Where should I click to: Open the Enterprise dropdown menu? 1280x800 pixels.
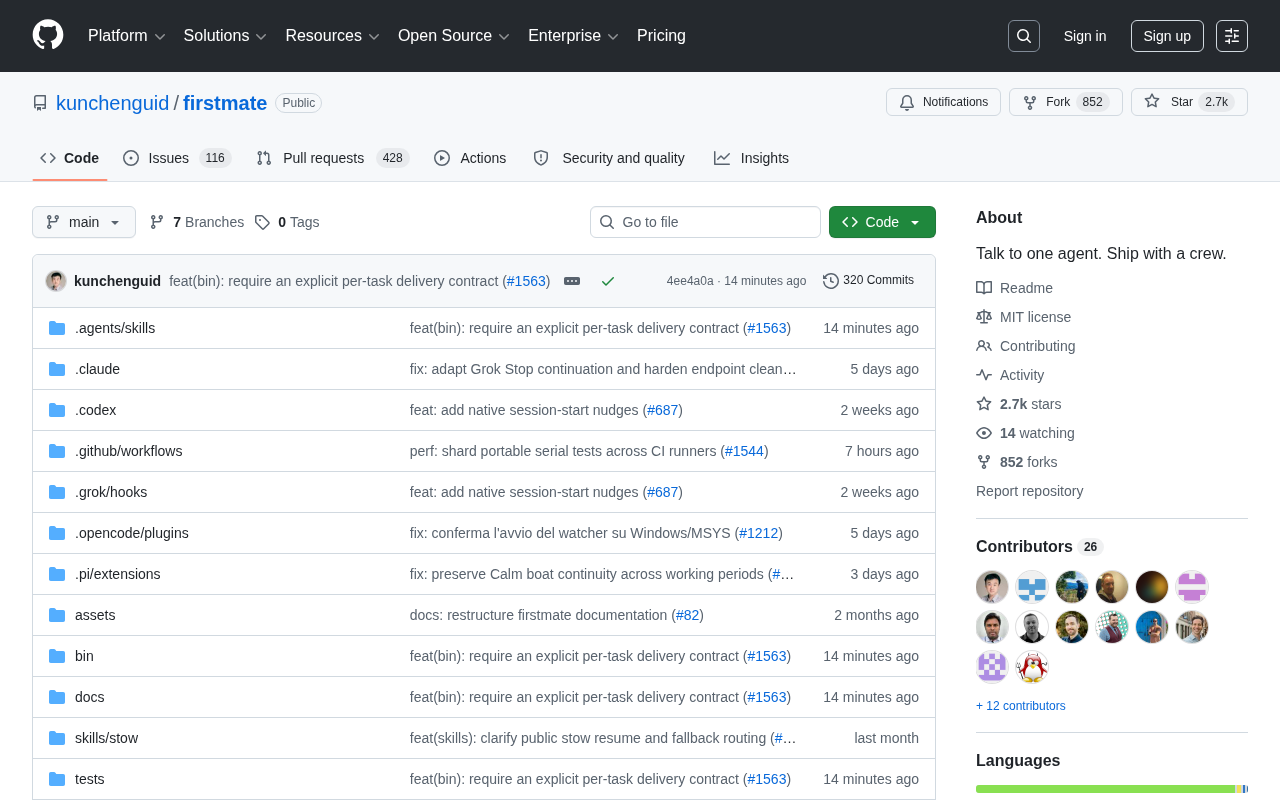coord(574,36)
